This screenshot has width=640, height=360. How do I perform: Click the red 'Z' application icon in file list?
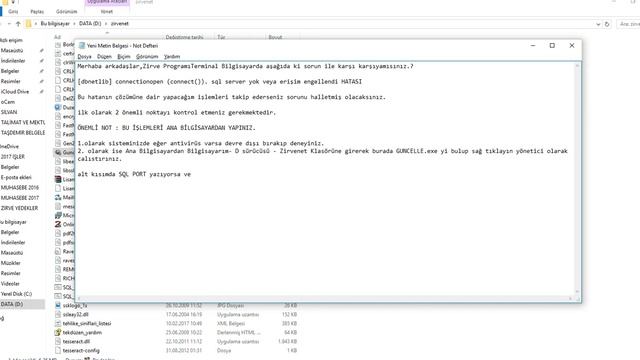[x=58, y=224]
